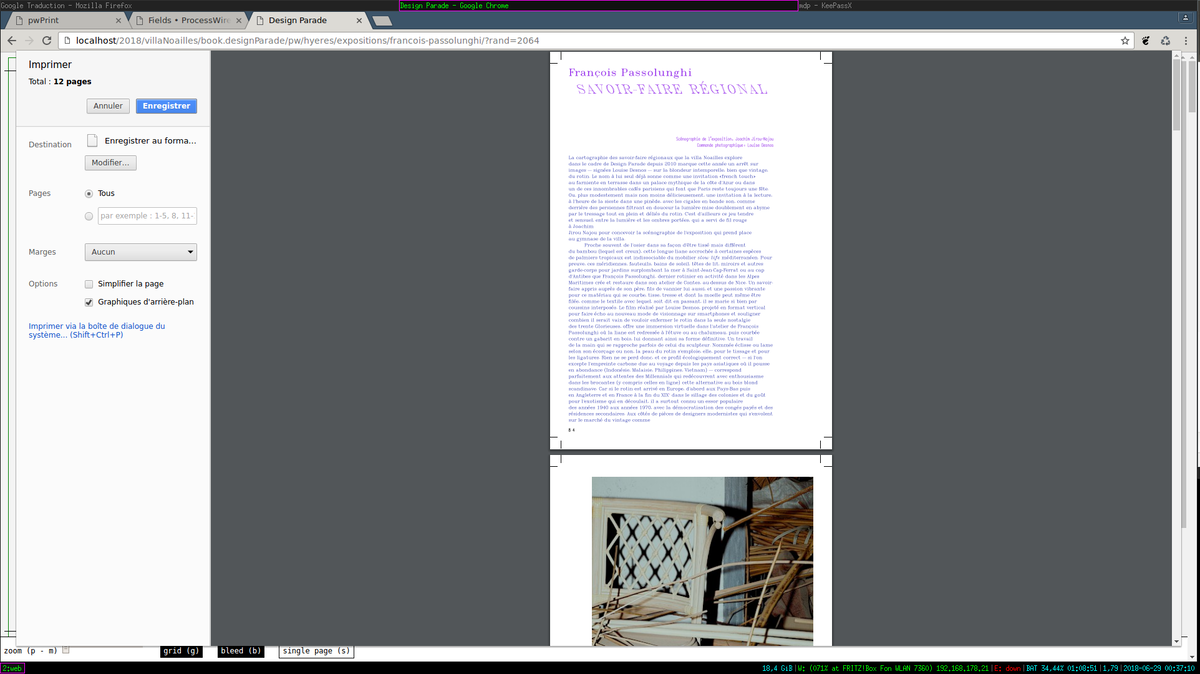Image resolution: width=1200 pixels, height=674 pixels.
Task: Open a new tab with the new tab button
Action: pyautogui.click(x=382, y=20)
